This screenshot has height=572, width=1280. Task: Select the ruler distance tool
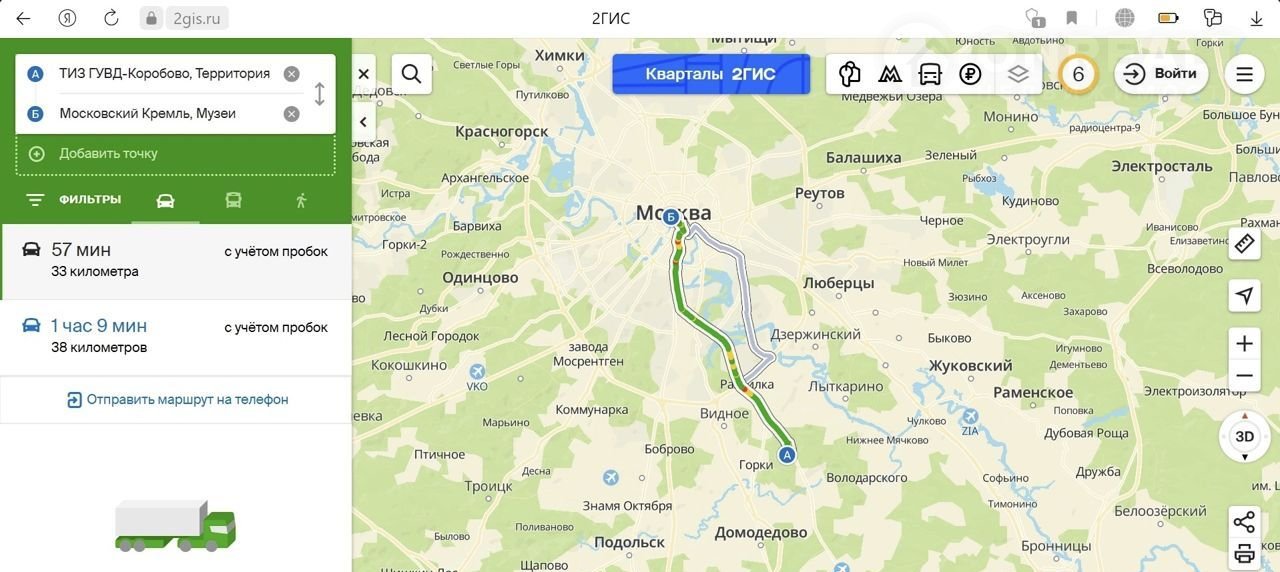pos(1244,243)
